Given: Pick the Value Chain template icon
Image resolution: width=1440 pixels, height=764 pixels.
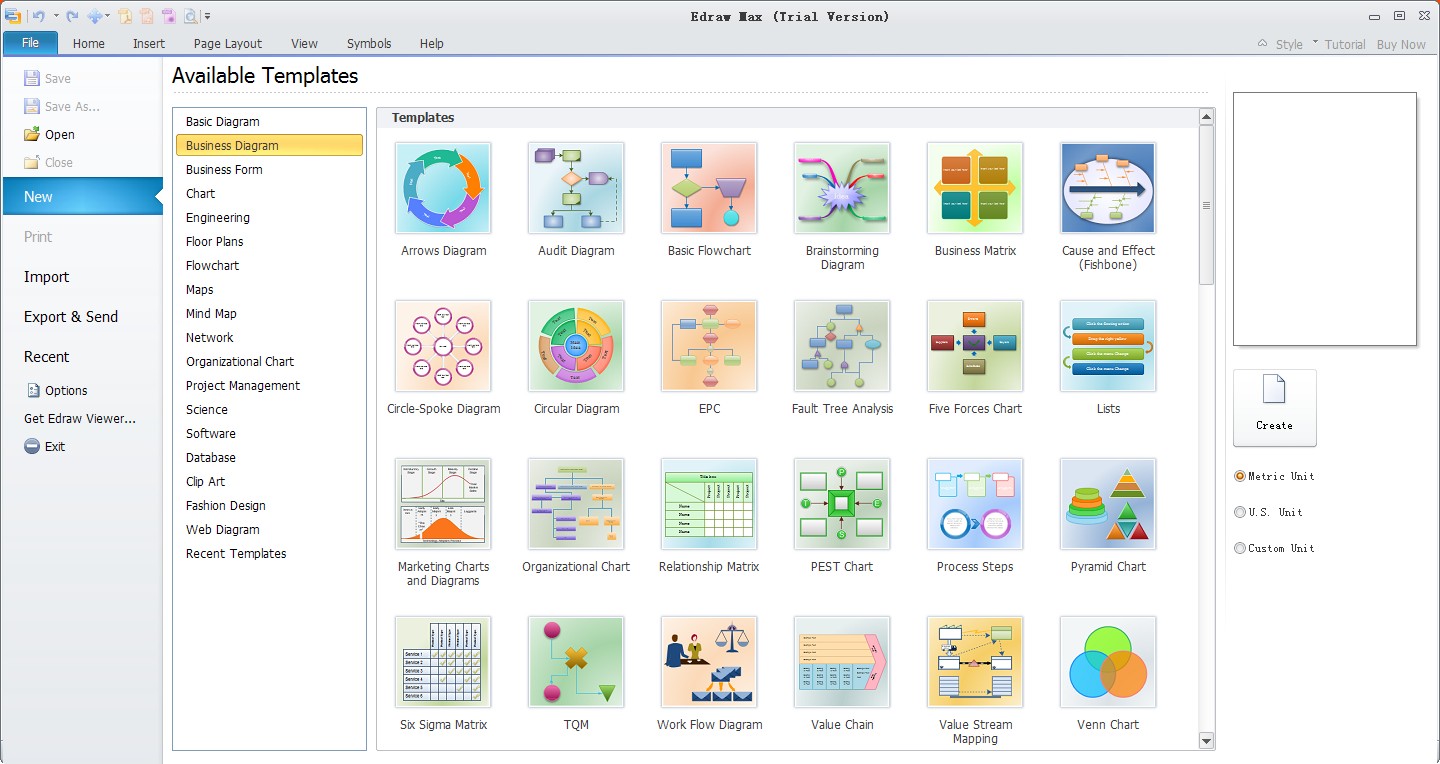Looking at the screenshot, I should pos(842,662).
